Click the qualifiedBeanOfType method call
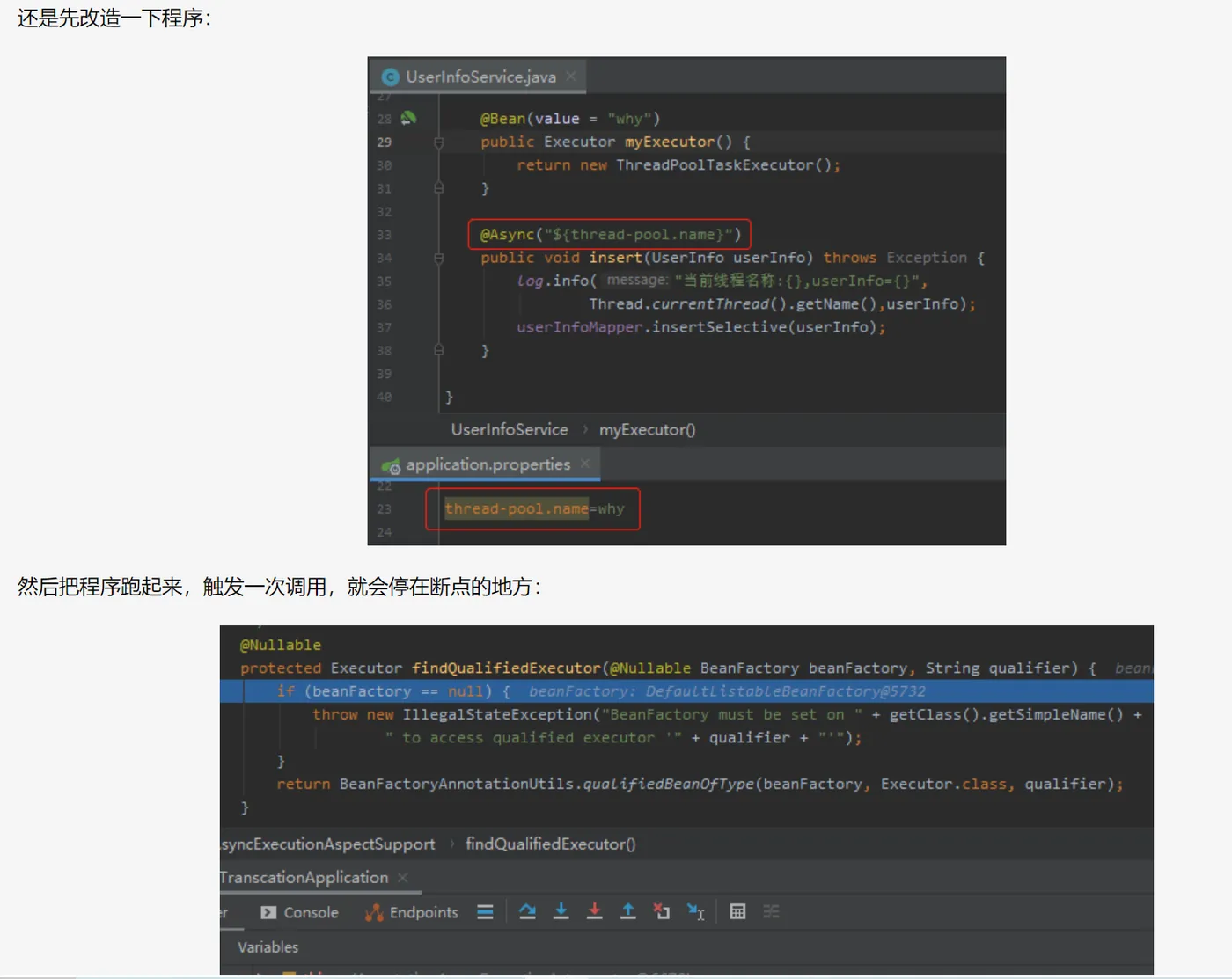 [x=668, y=784]
